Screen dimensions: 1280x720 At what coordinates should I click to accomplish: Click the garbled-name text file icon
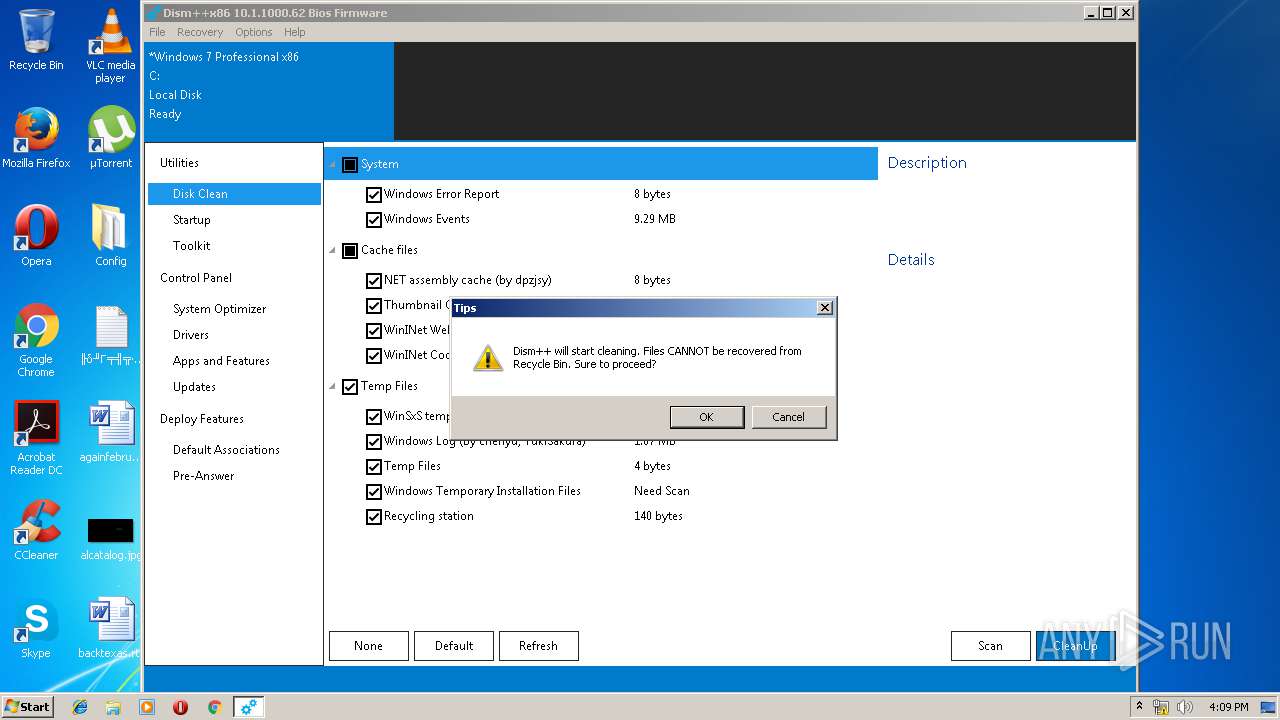pyautogui.click(x=110, y=335)
